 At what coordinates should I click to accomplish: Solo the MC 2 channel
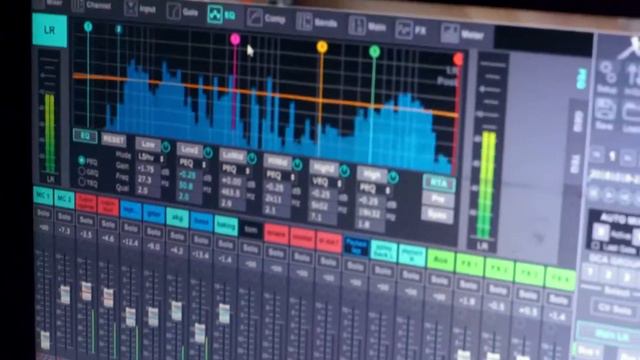64,216
